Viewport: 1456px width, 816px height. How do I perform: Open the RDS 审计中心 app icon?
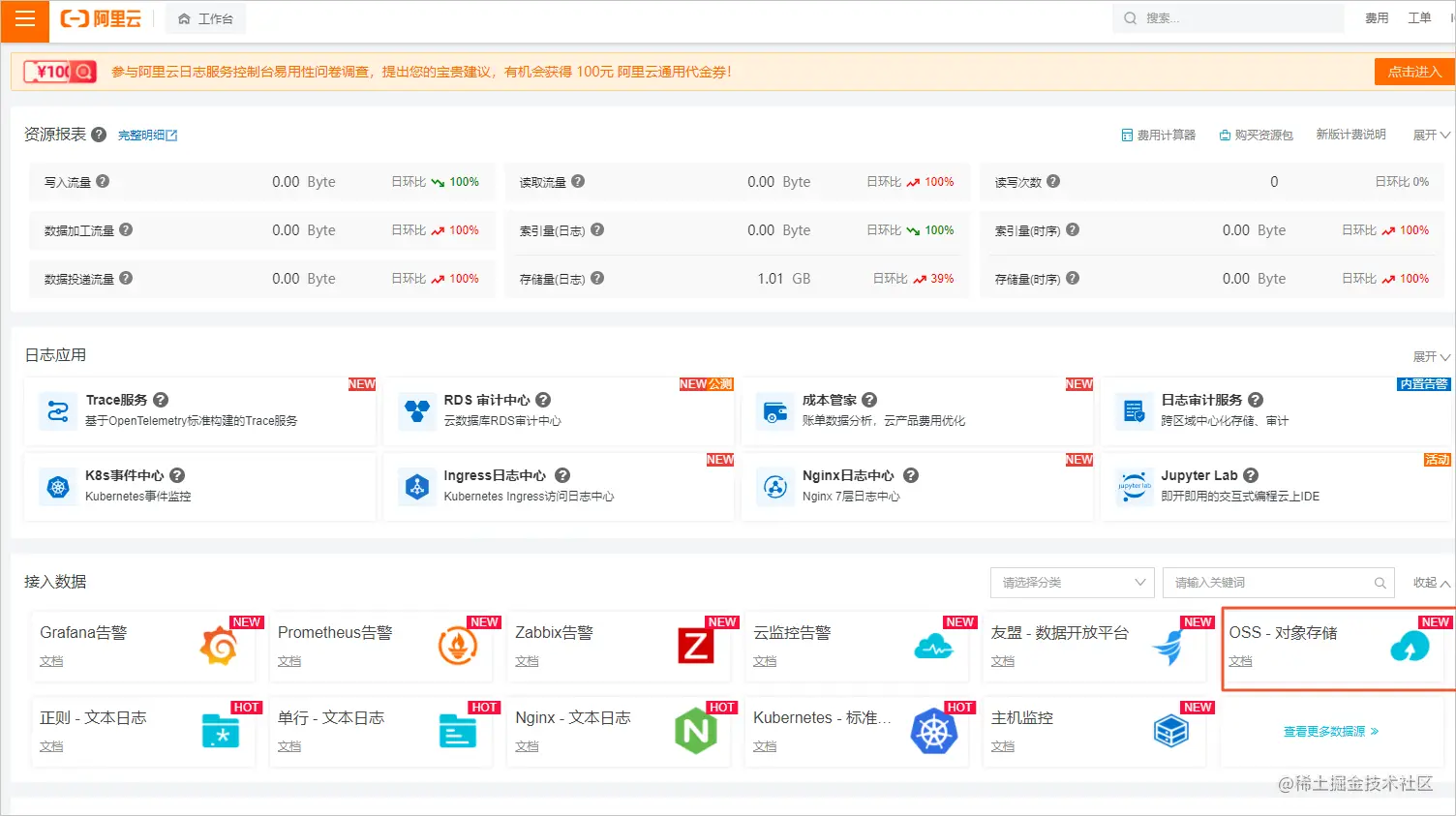tap(417, 411)
